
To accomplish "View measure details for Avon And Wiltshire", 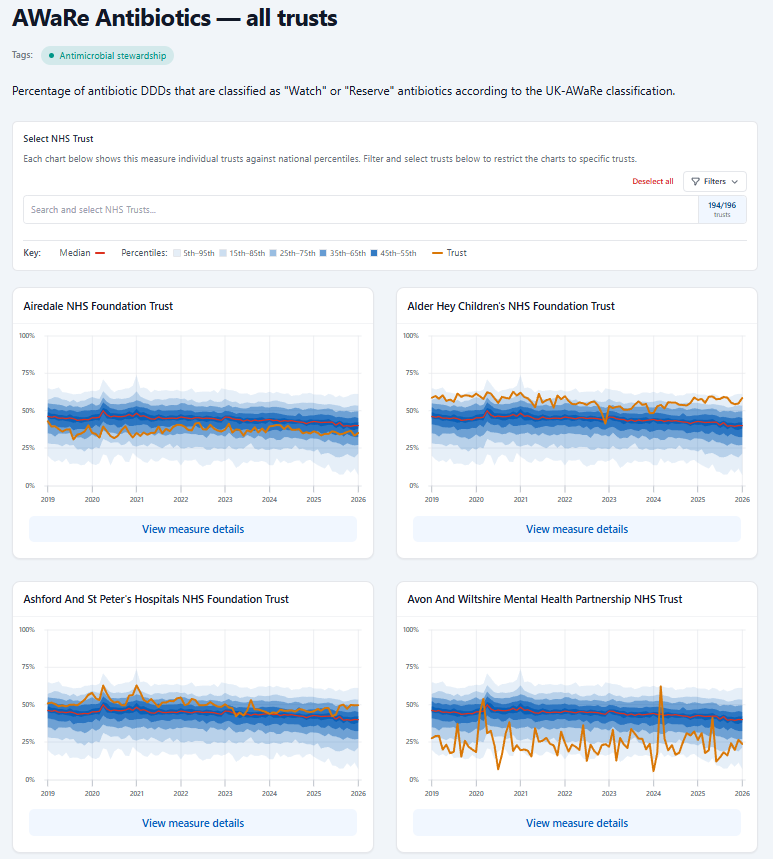I will (x=577, y=823).
